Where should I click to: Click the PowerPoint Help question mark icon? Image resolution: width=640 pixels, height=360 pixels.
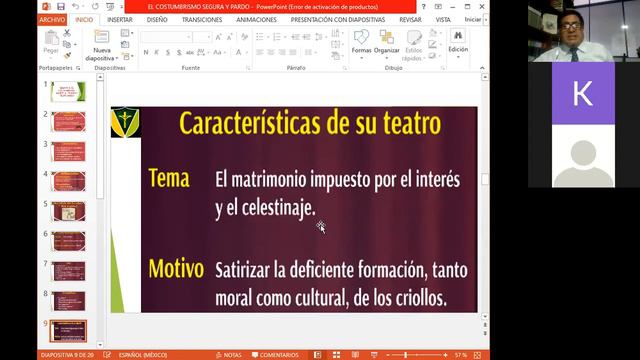coord(423,7)
